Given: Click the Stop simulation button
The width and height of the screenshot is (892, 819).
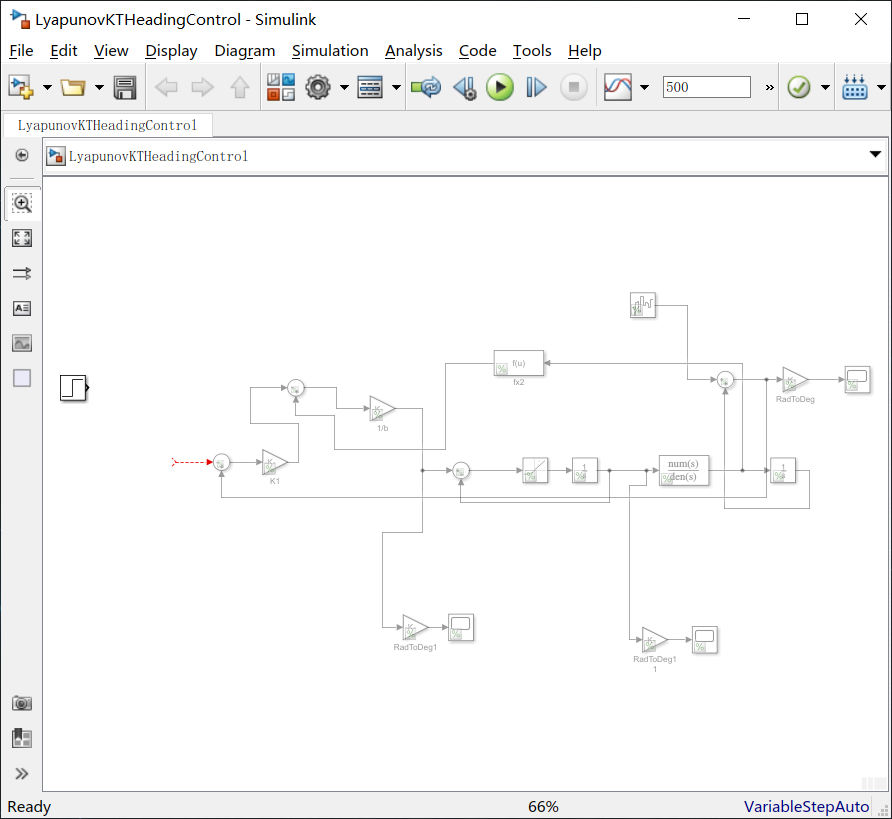Looking at the screenshot, I should (573, 88).
